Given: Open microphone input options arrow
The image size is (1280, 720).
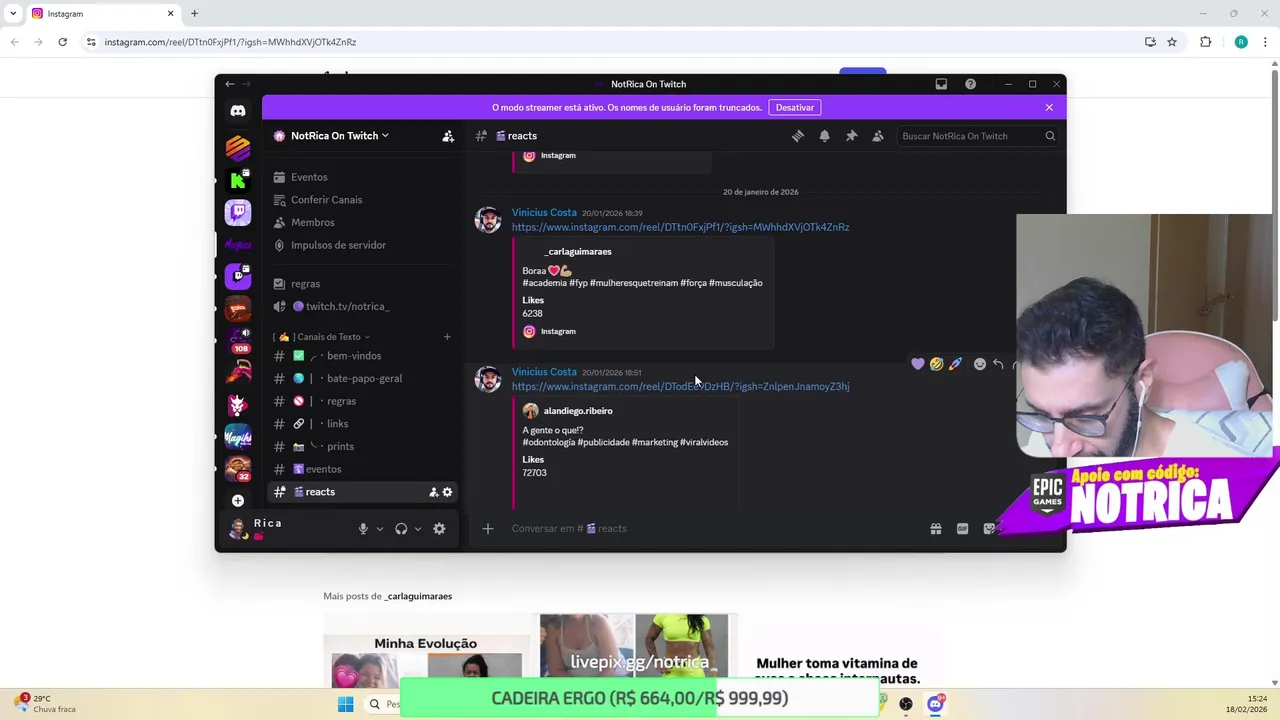Looking at the screenshot, I should (380, 529).
